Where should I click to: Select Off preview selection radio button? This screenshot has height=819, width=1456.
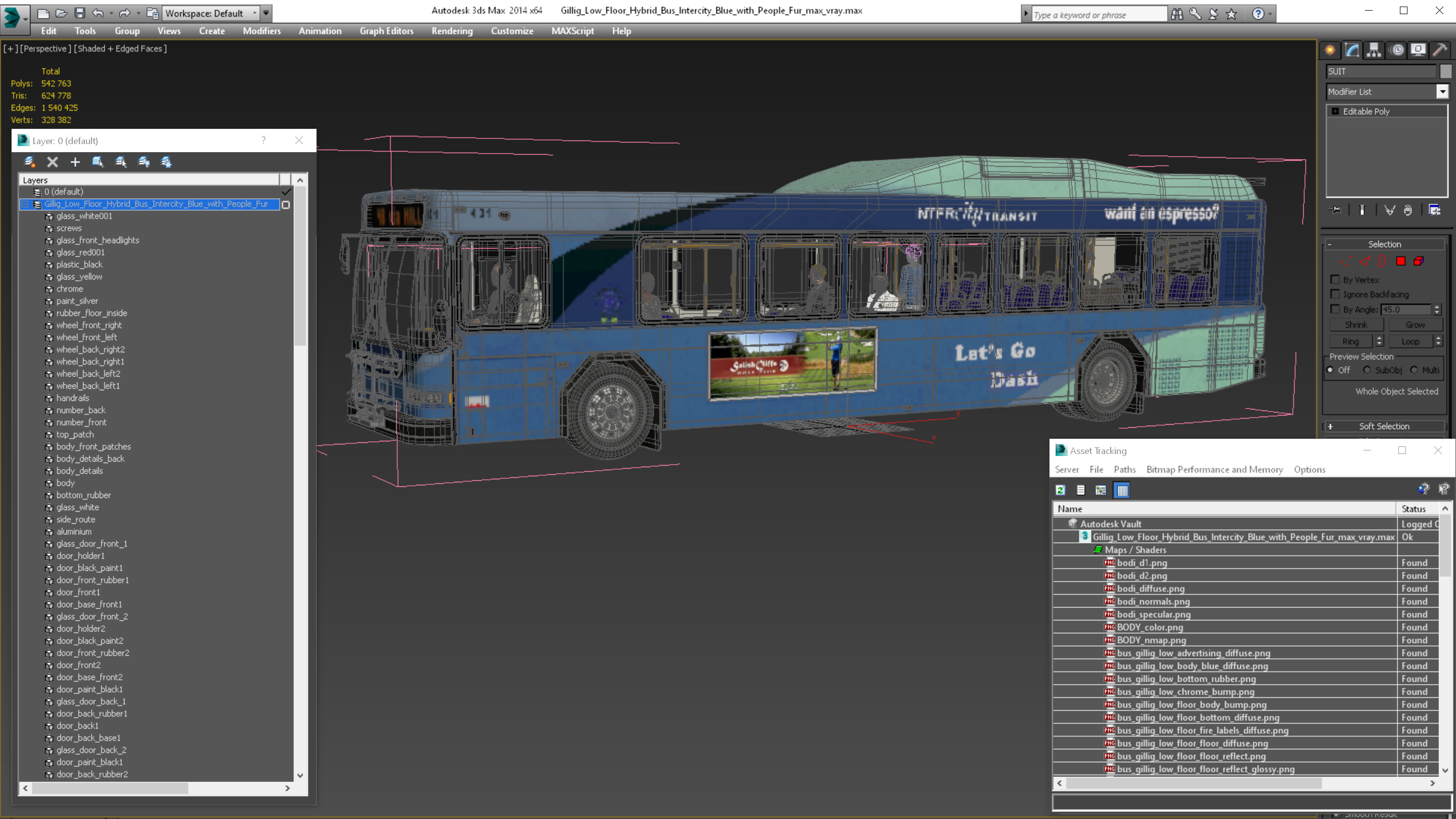point(1330,370)
